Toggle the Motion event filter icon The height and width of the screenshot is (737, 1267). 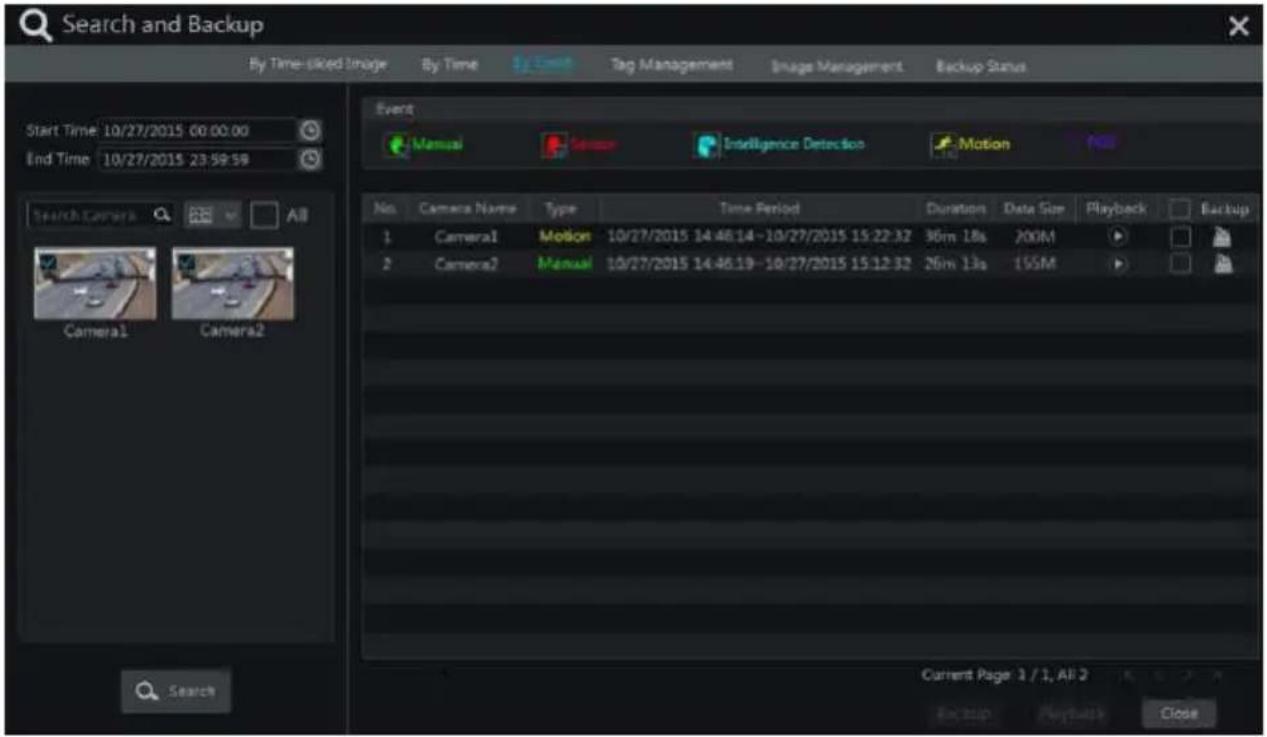click(x=943, y=145)
